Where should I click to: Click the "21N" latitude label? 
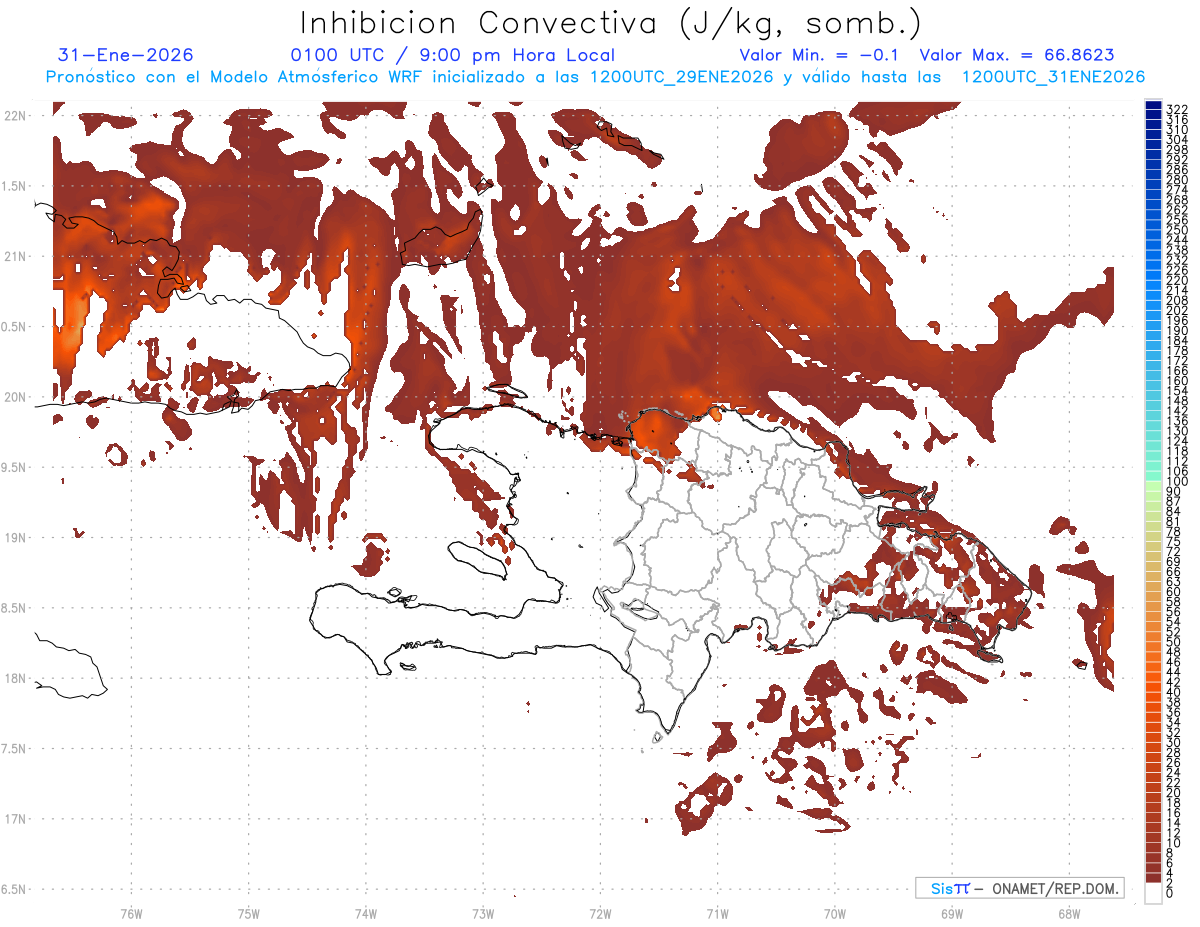[15, 257]
